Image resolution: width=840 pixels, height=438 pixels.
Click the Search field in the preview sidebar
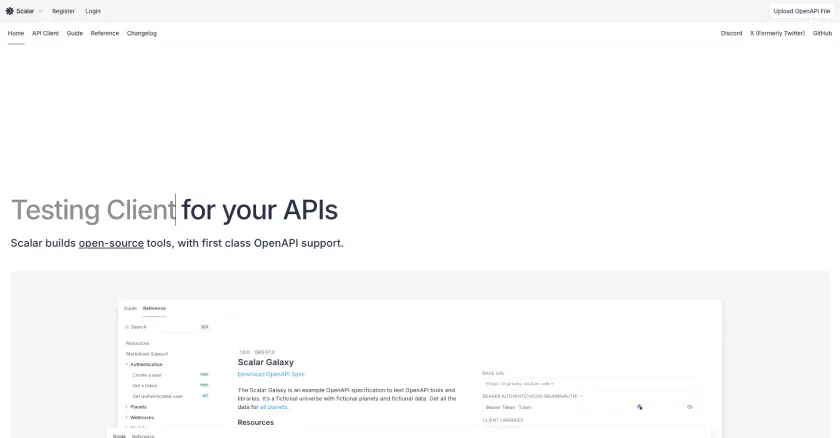pos(166,327)
